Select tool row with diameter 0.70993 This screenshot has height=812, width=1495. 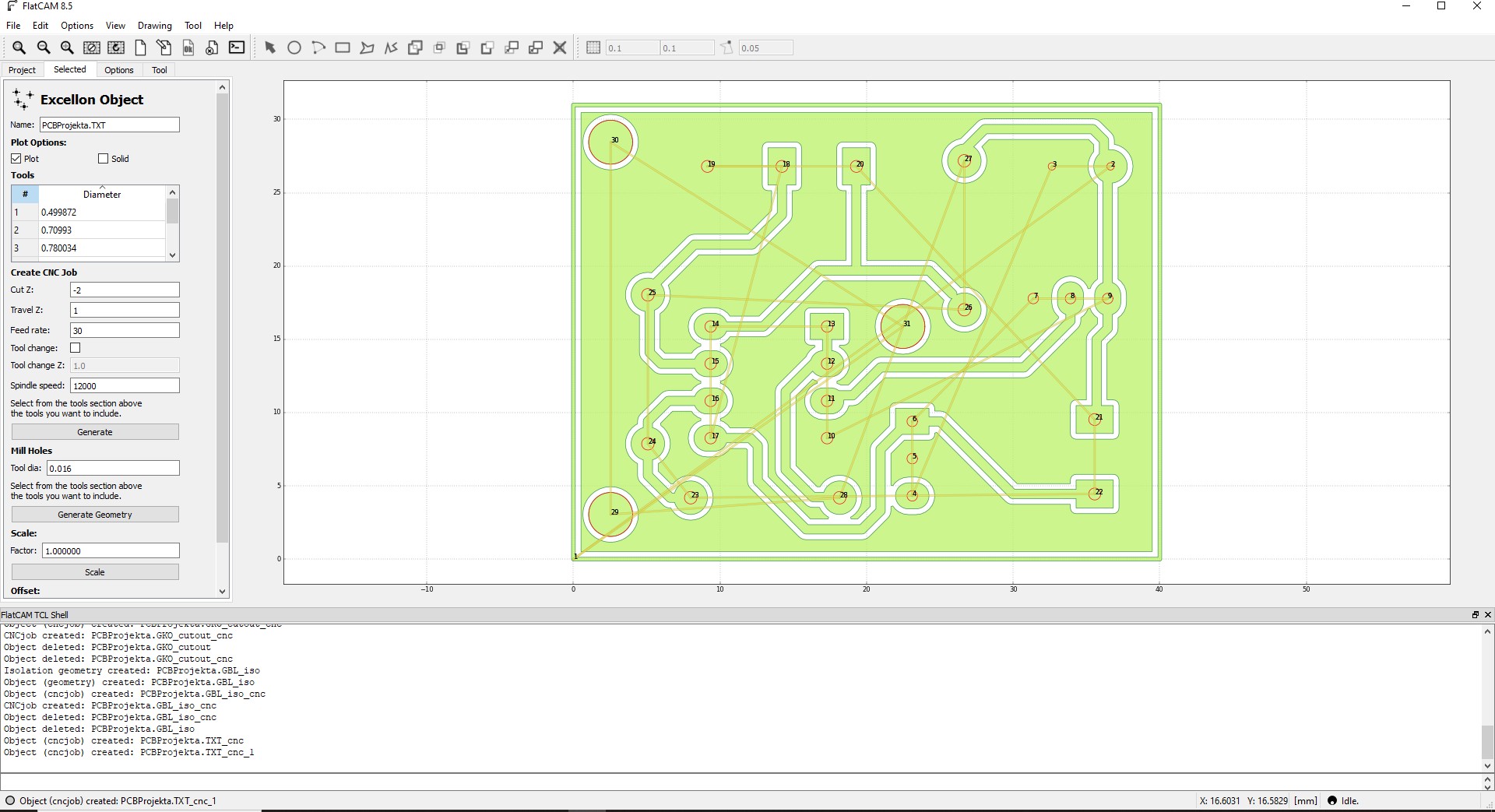[x=89, y=230]
